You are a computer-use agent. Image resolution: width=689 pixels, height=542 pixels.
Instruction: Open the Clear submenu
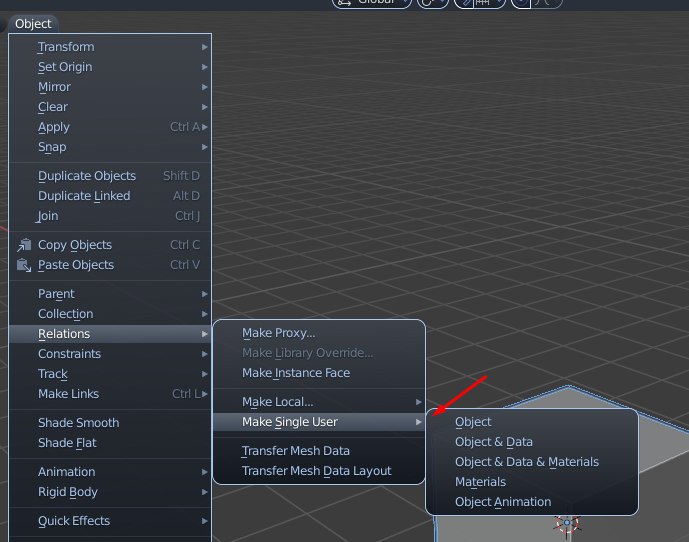tap(110, 107)
